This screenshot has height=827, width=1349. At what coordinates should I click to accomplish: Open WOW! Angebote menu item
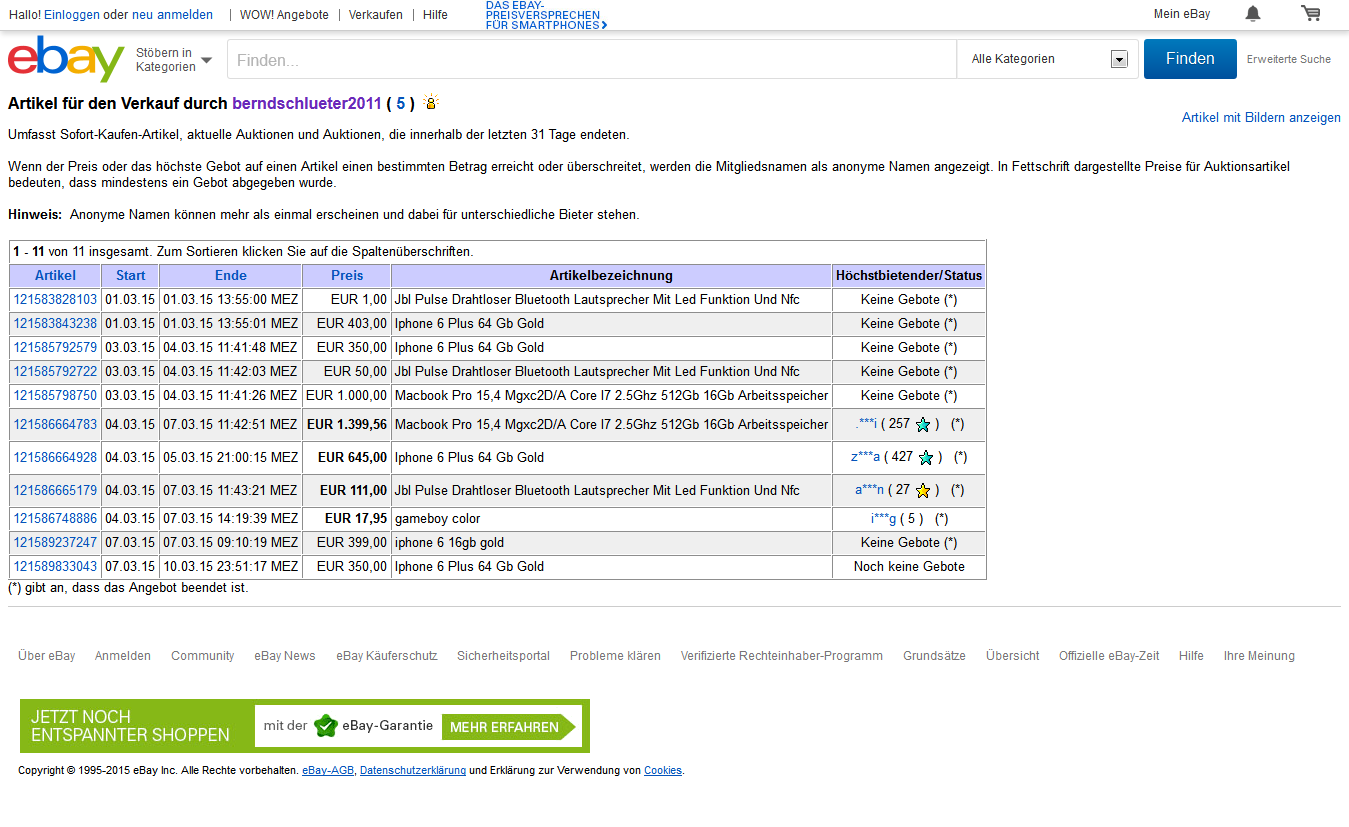click(284, 15)
